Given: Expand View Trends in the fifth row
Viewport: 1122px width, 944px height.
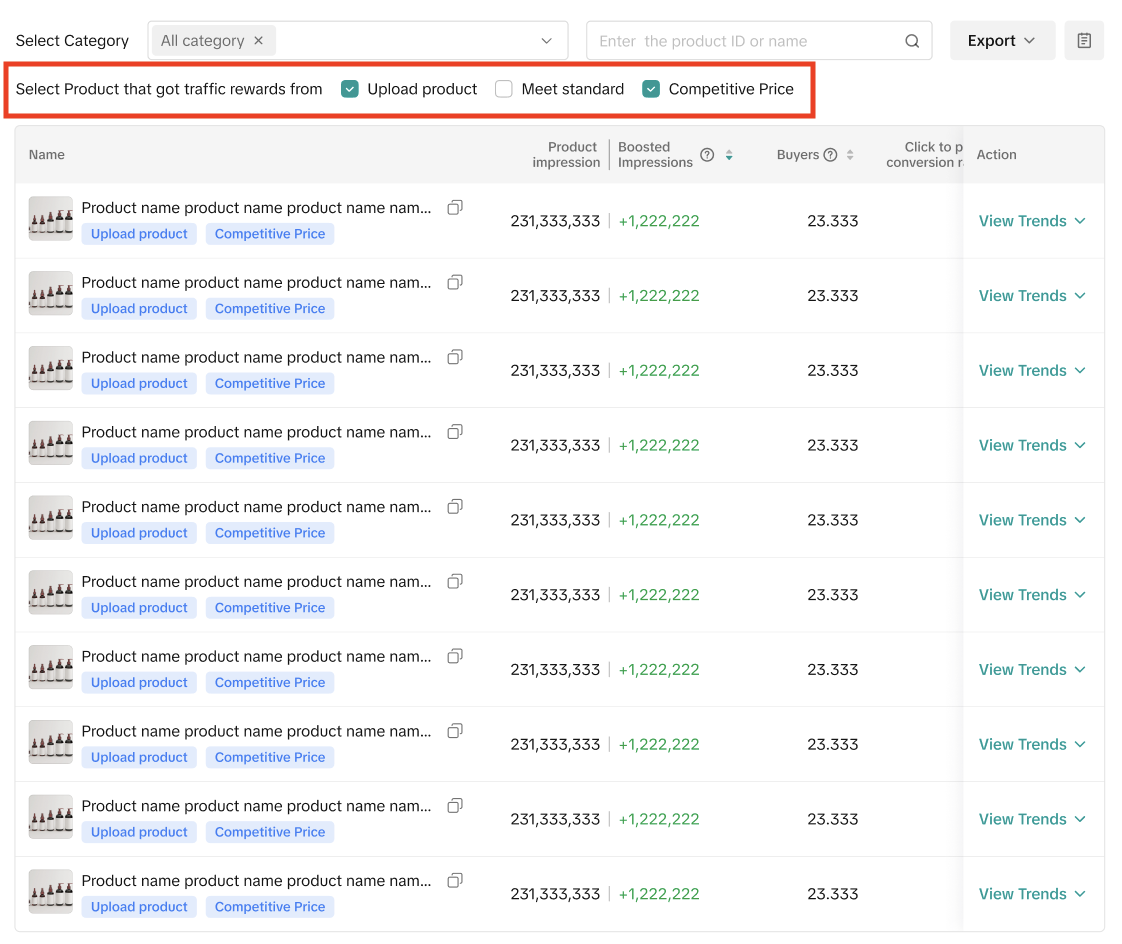Looking at the screenshot, I should [x=1031, y=520].
